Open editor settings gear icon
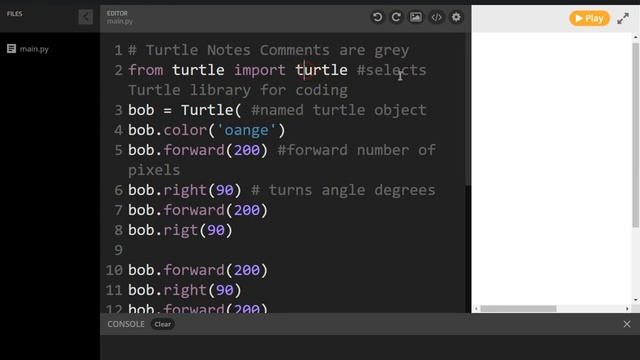 [456, 17]
